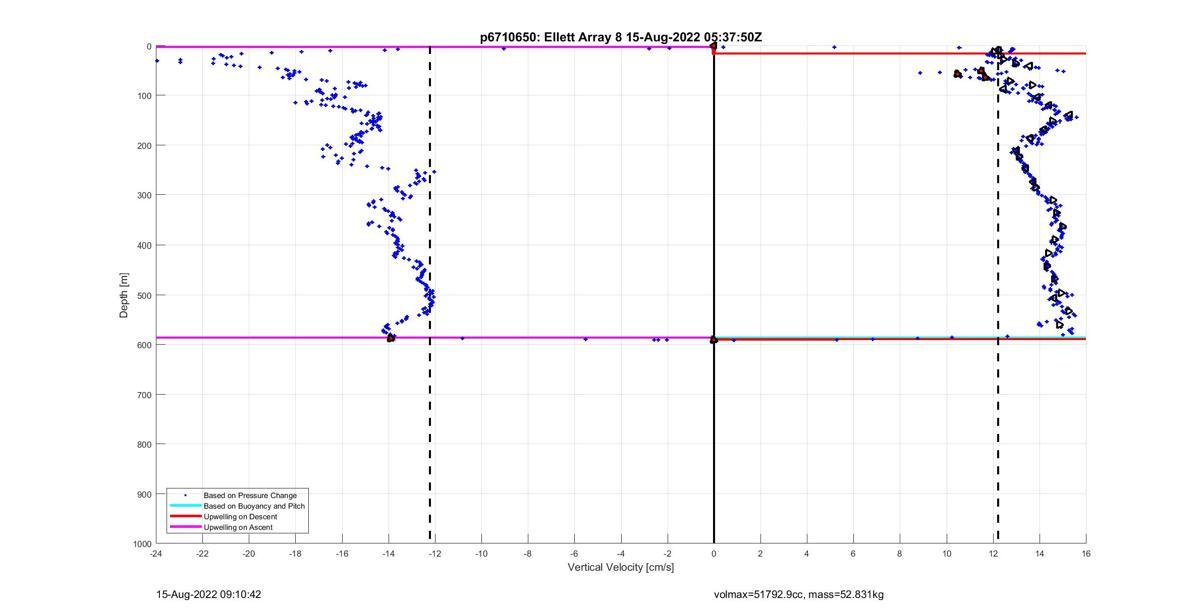
Task: Click legend entry "Upwelling on Ascent"
Action: [238, 527]
